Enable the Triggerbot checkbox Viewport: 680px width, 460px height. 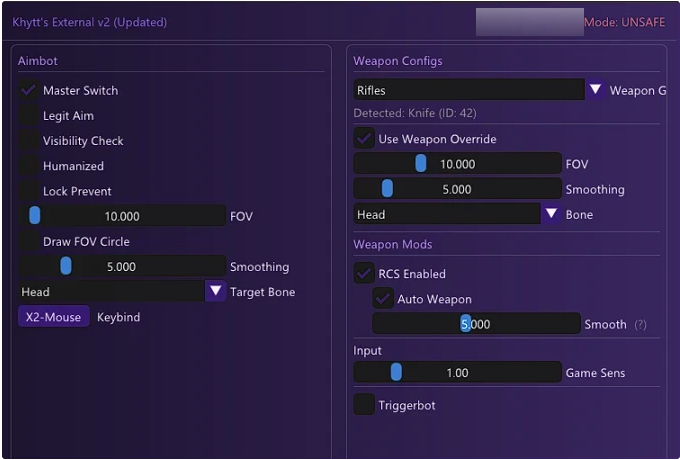365,405
